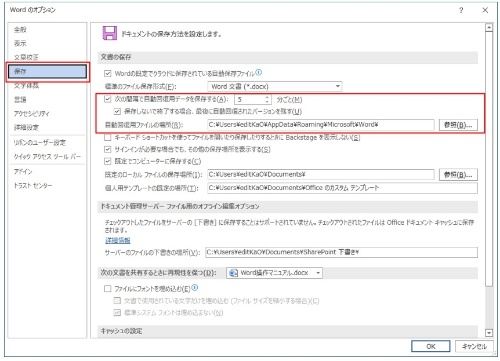Image resolution: width=500 pixels, height=361 pixels.
Task: Click info icon beside cloud auto-save option
Action: pos(259,72)
